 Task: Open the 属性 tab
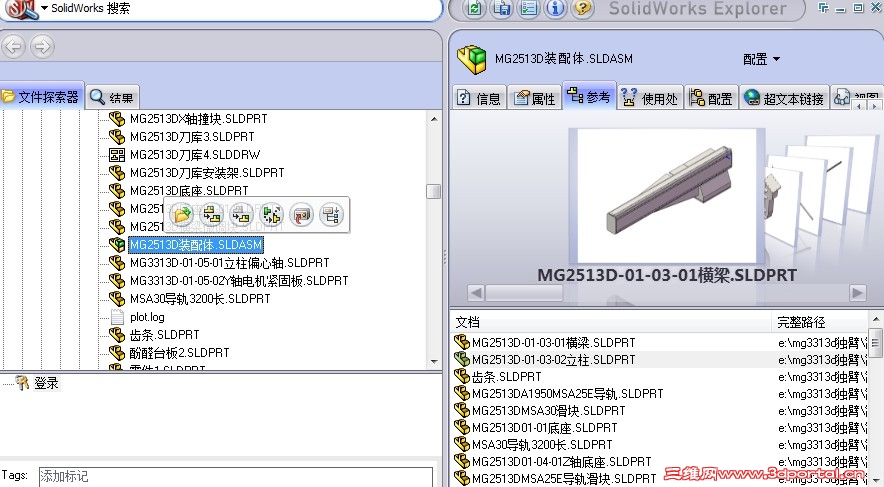coord(534,98)
